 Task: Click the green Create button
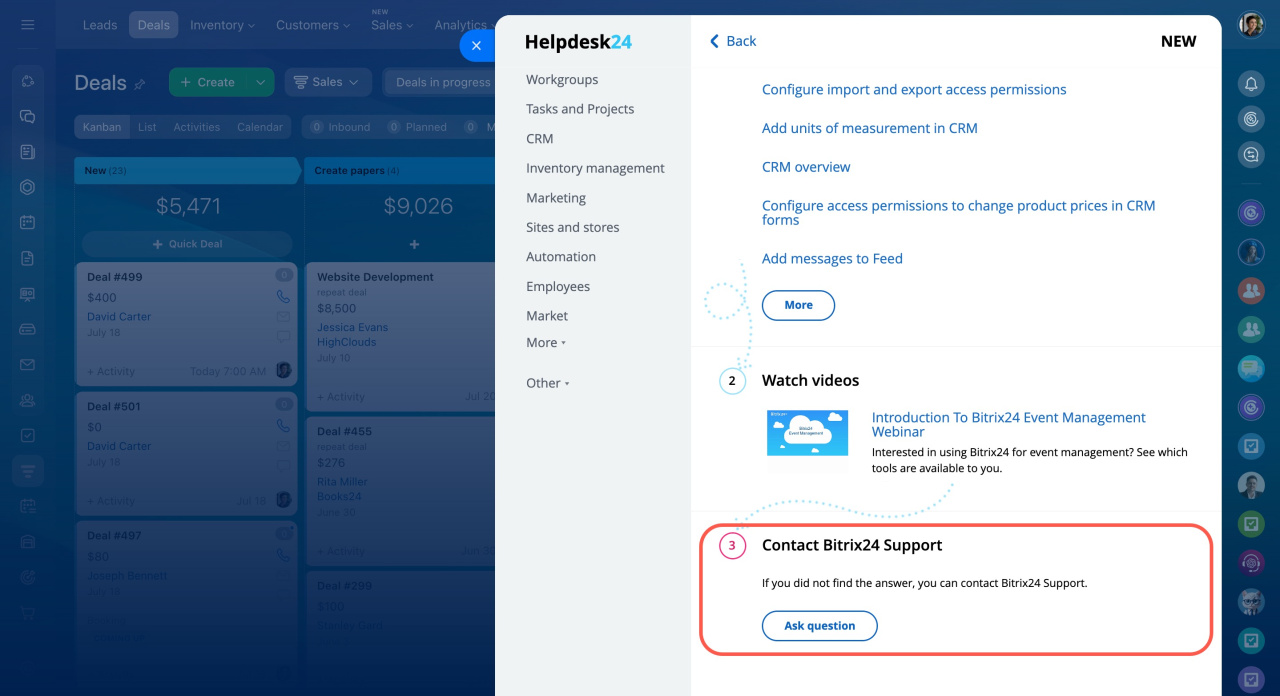coord(209,82)
